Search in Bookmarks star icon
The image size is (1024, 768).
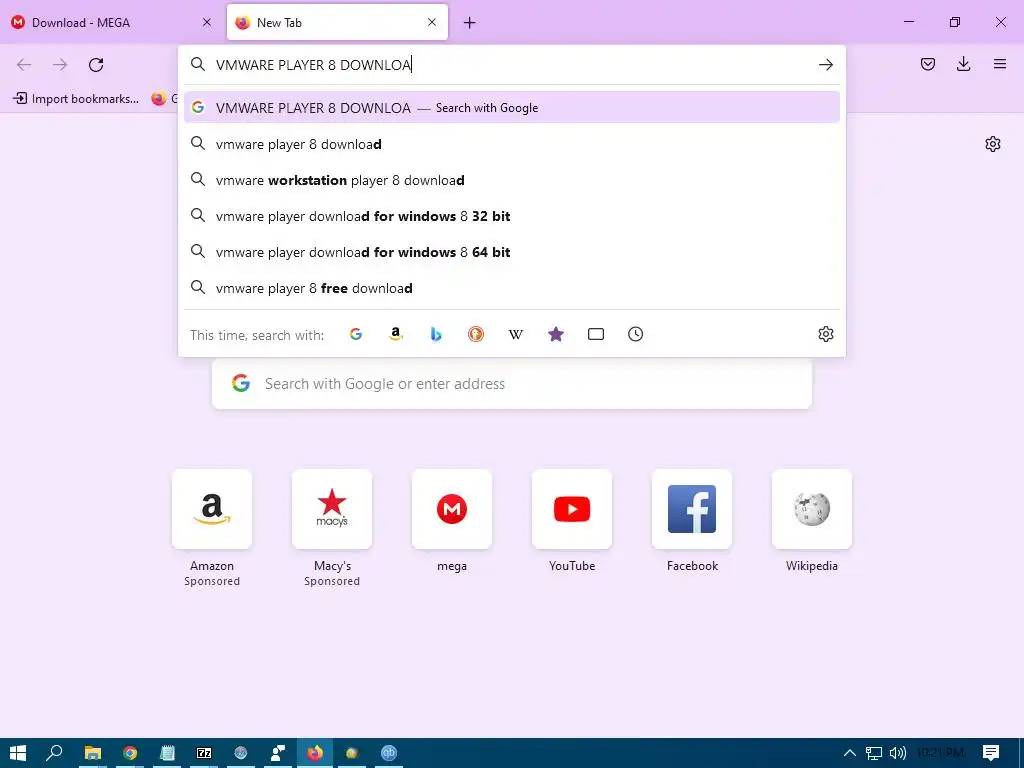click(x=556, y=334)
